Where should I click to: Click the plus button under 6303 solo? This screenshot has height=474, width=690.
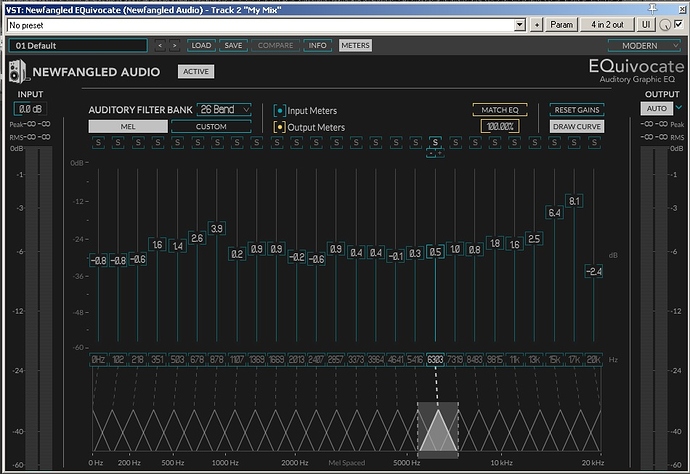(x=440, y=153)
